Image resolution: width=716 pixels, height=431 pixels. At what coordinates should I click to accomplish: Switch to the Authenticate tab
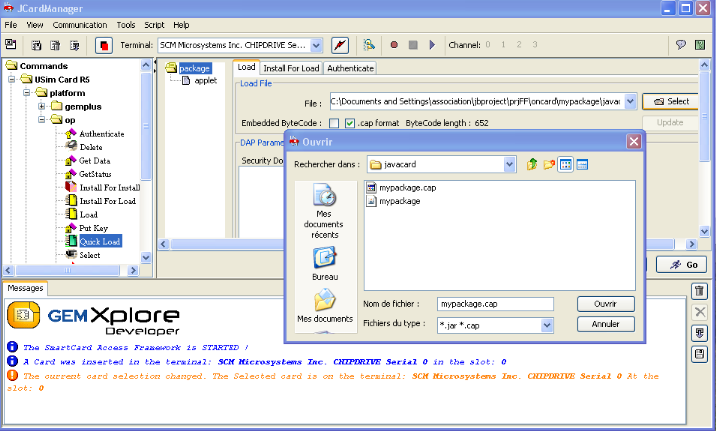coord(350,68)
